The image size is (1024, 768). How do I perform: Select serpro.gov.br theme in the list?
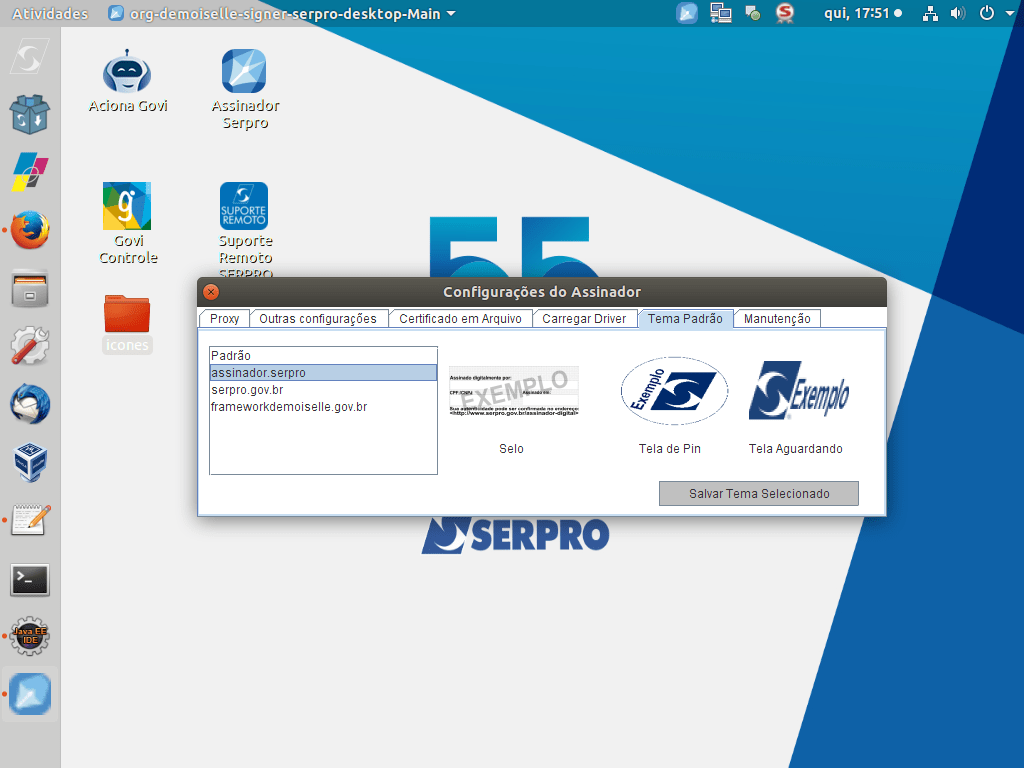247,390
